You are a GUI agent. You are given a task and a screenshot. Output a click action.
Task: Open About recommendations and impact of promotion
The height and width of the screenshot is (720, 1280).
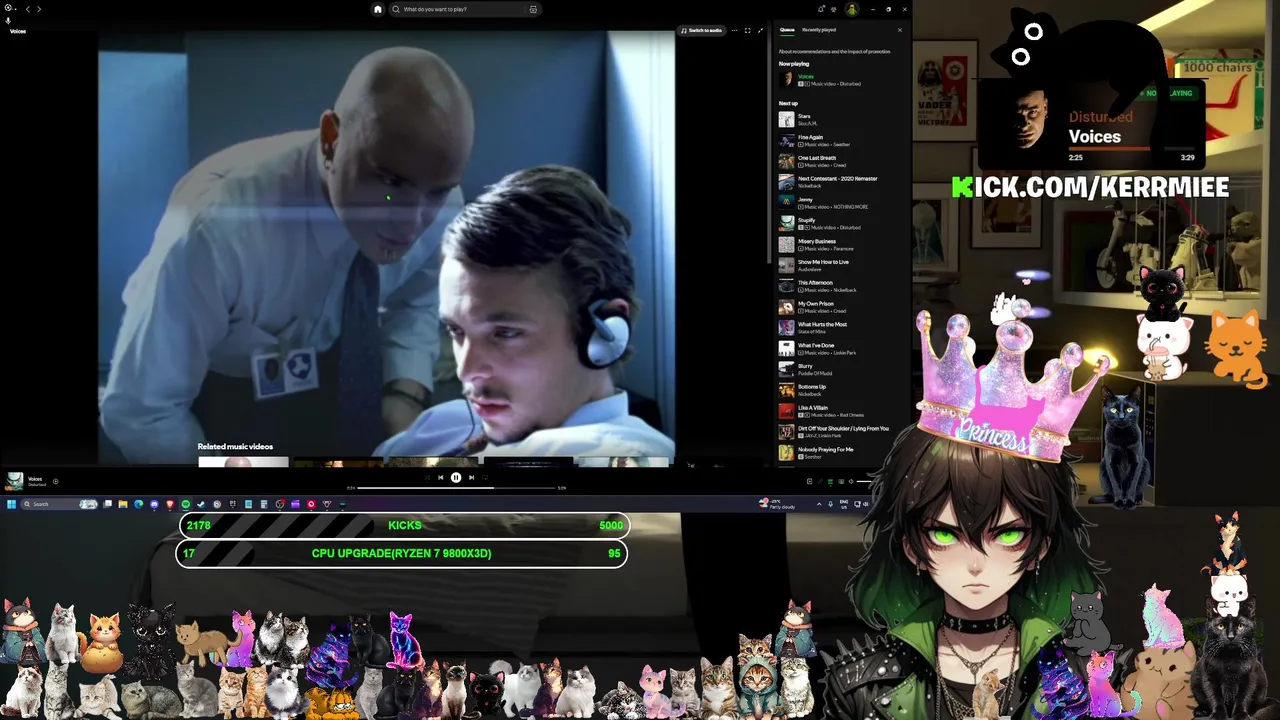834,51
